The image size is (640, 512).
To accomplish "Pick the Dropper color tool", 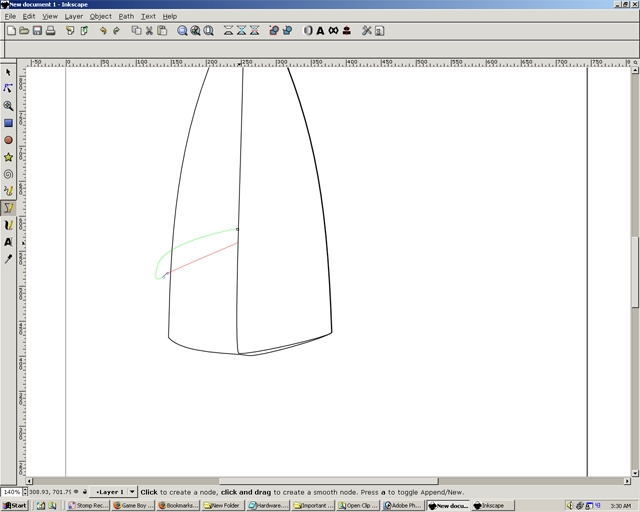I will pyautogui.click(x=8, y=259).
